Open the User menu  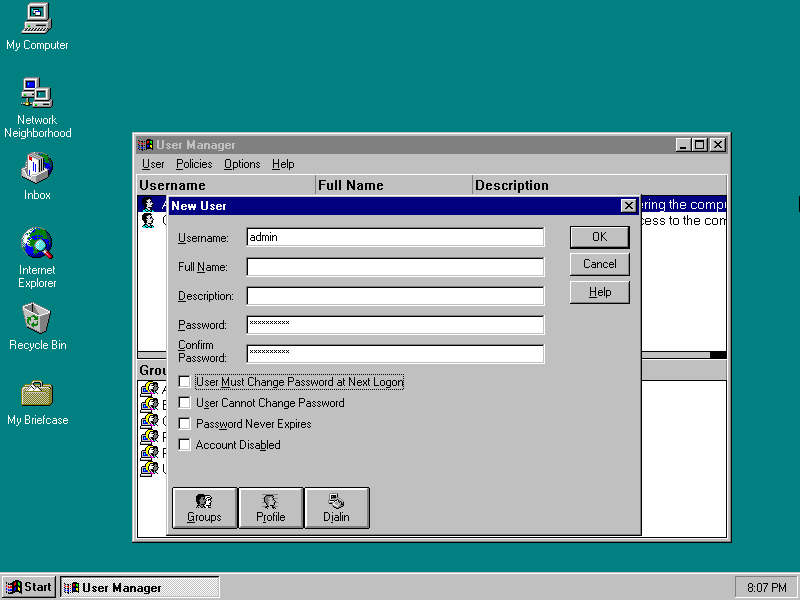coord(153,164)
